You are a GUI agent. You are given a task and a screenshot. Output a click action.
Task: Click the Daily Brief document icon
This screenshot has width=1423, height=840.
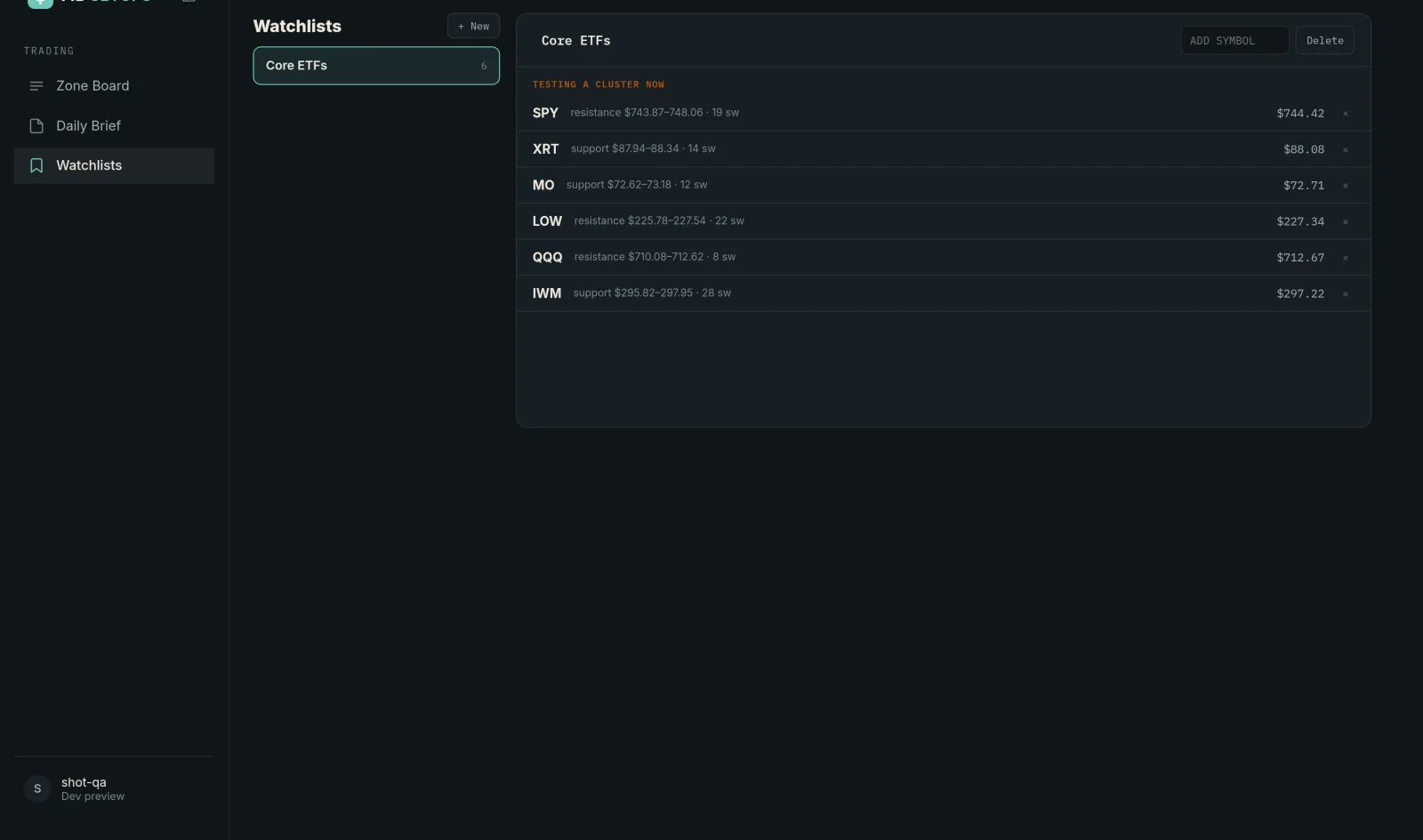pyautogui.click(x=36, y=126)
